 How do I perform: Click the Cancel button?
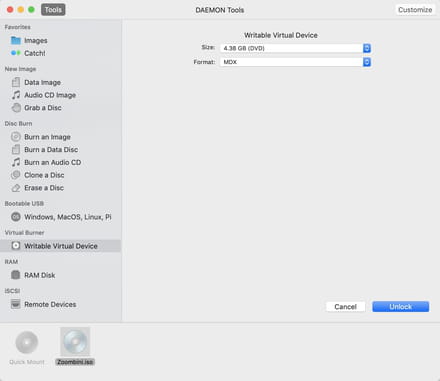(x=345, y=307)
